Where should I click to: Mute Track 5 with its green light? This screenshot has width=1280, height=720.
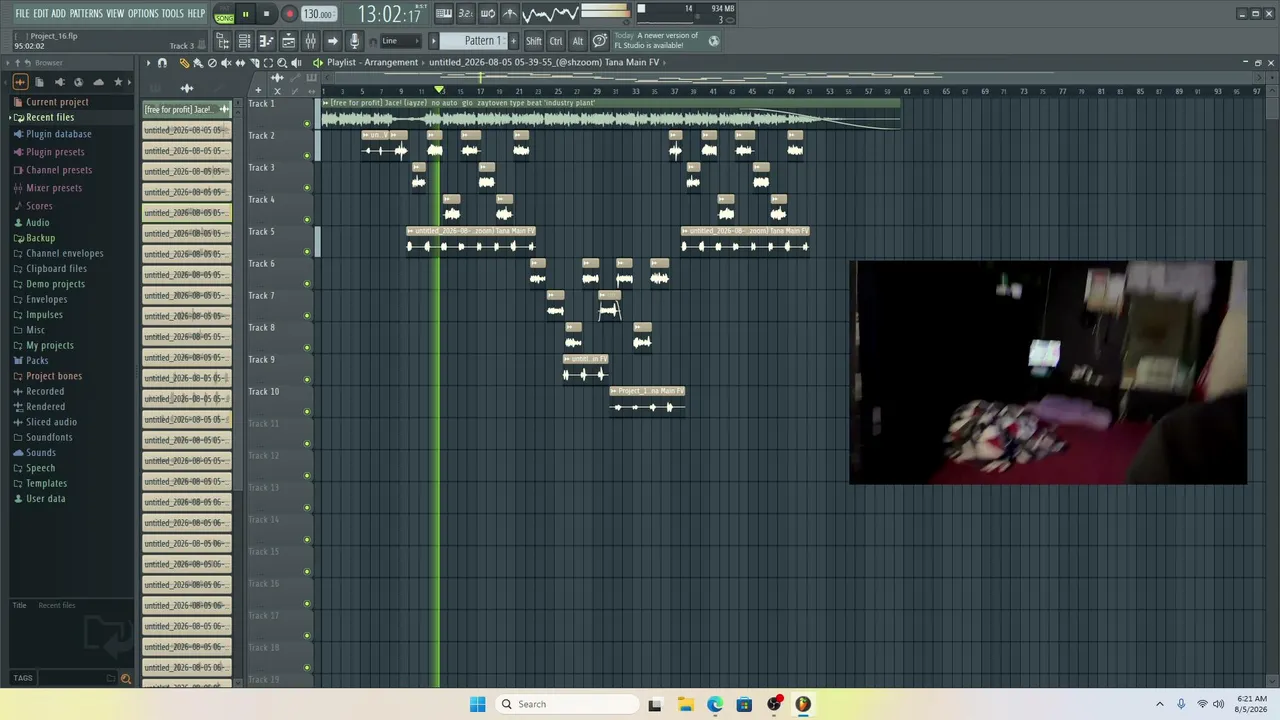click(x=307, y=252)
